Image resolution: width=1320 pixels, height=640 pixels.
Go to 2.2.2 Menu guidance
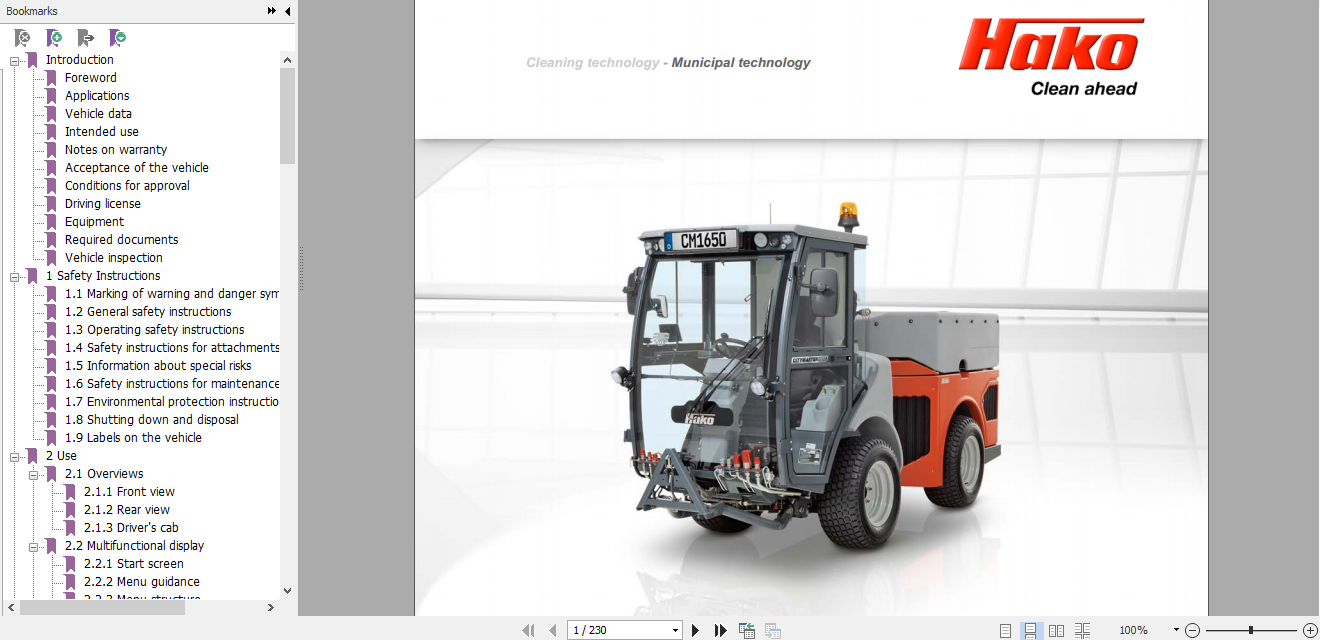pyautogui.click(x=142, y=582)
